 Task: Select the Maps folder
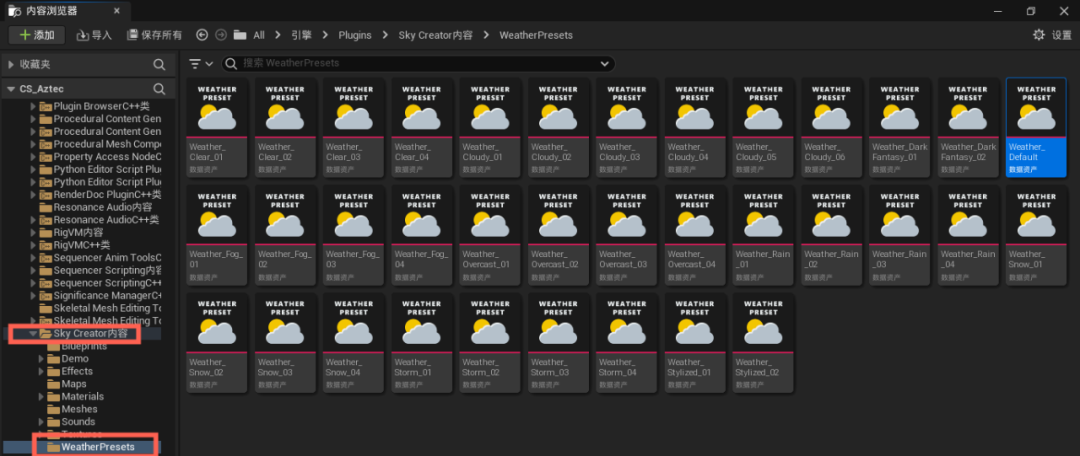pos(67,384)
